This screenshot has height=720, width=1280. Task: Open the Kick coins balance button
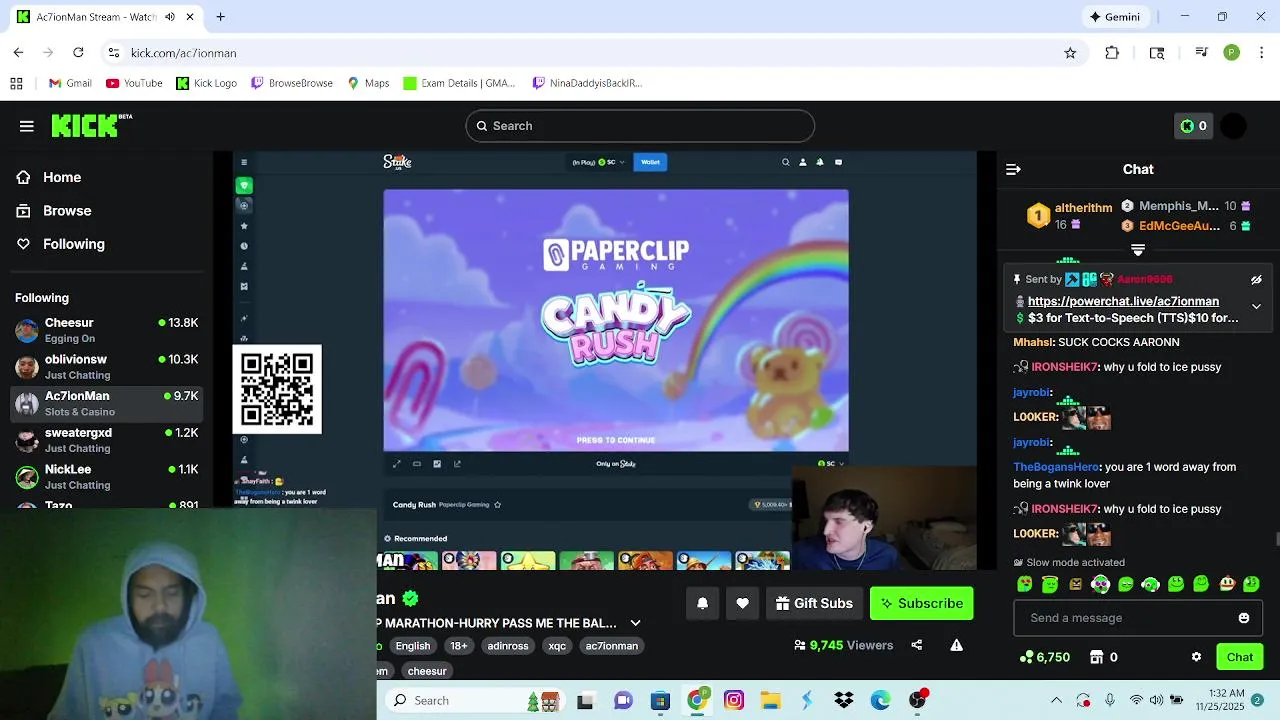pyautogui.click(x=1193, y=126)
